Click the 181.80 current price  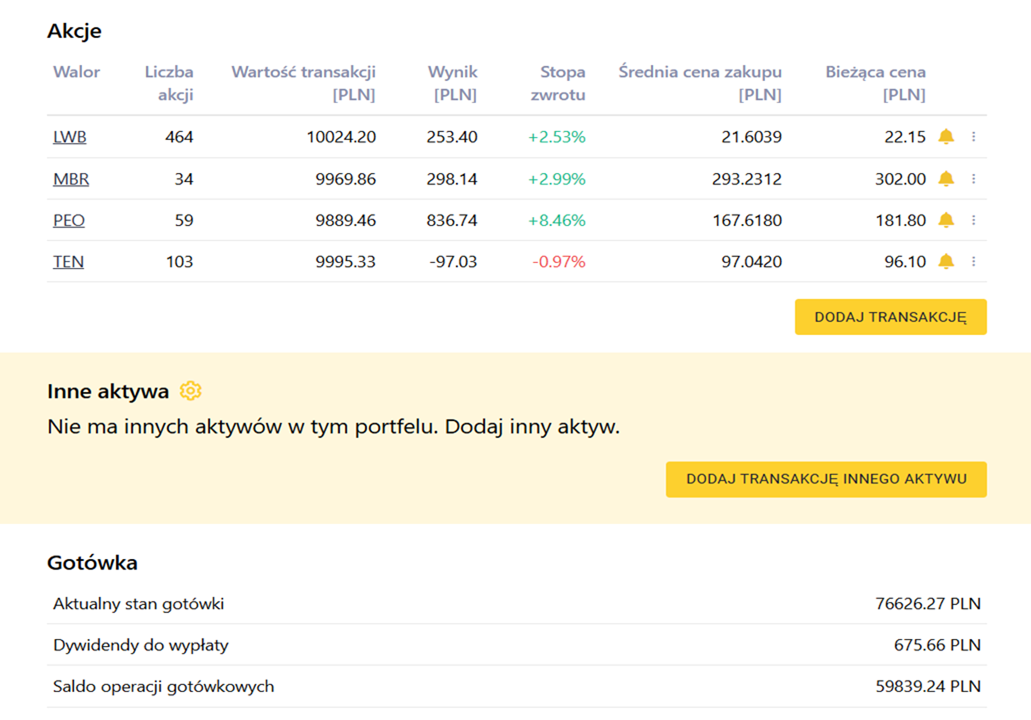point(901,220)
